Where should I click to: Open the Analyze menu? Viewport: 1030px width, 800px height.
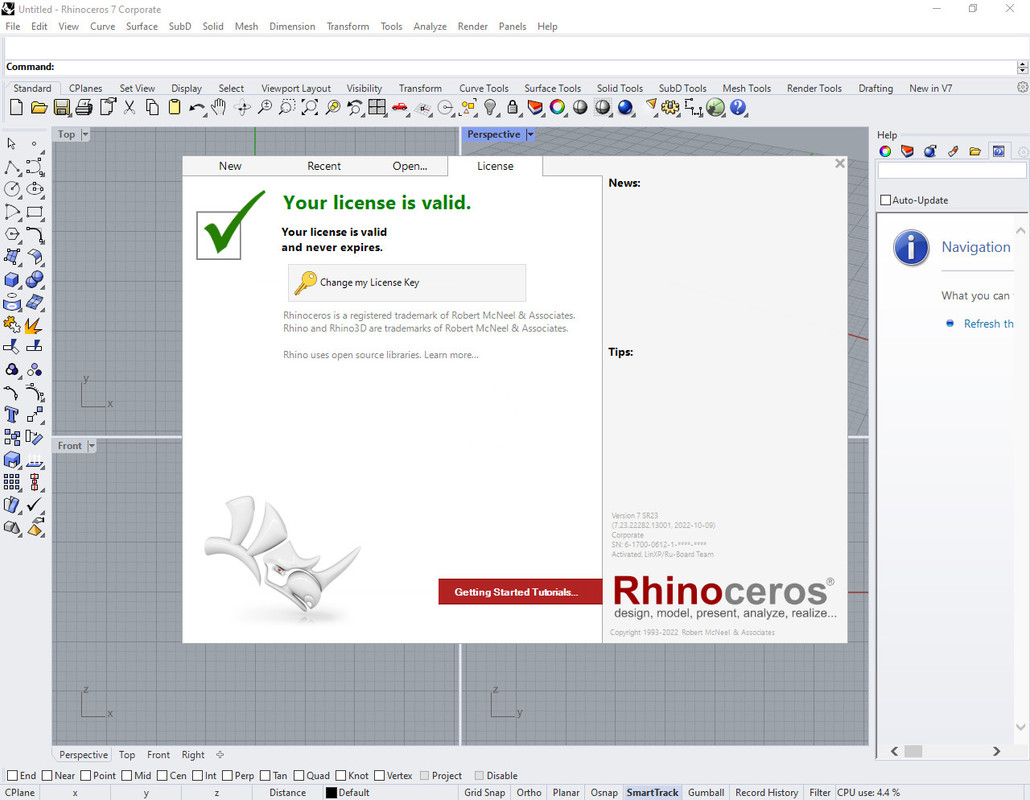tap(430, 26)
